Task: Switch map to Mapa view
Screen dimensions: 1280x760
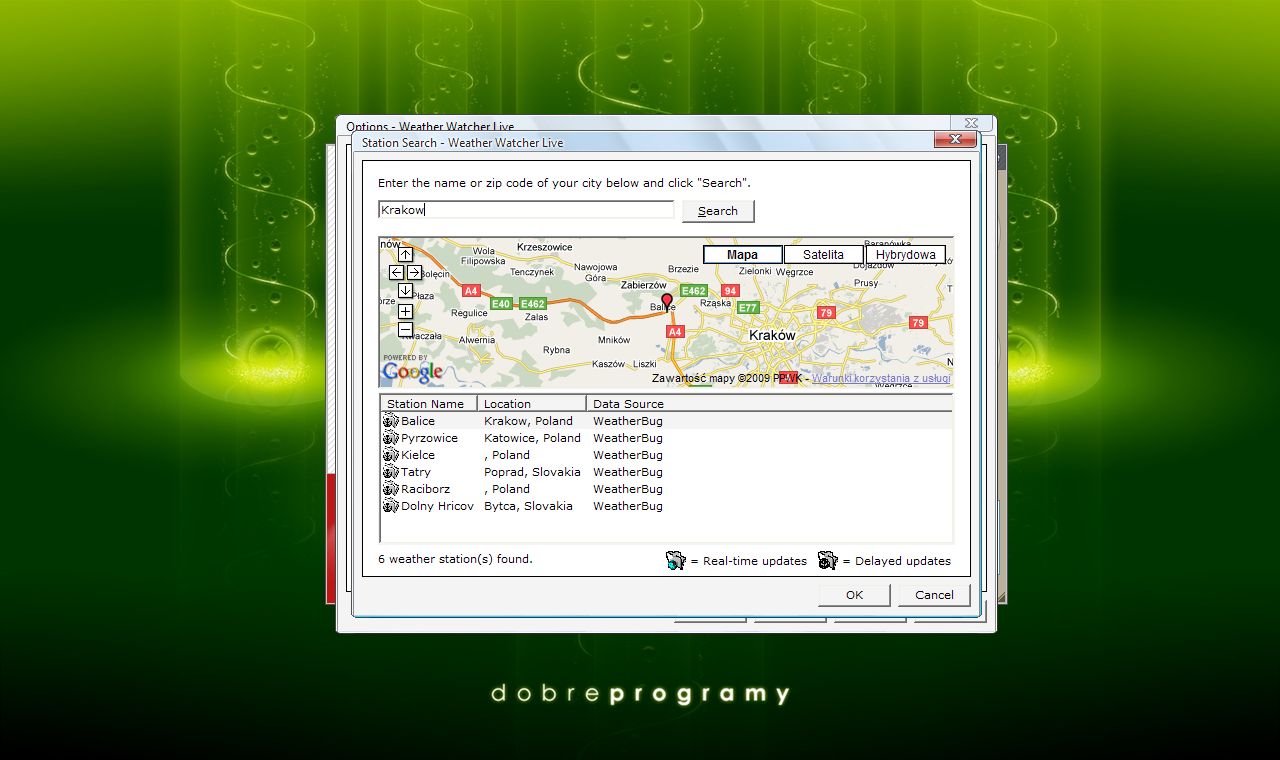Action: pos(742,255)
